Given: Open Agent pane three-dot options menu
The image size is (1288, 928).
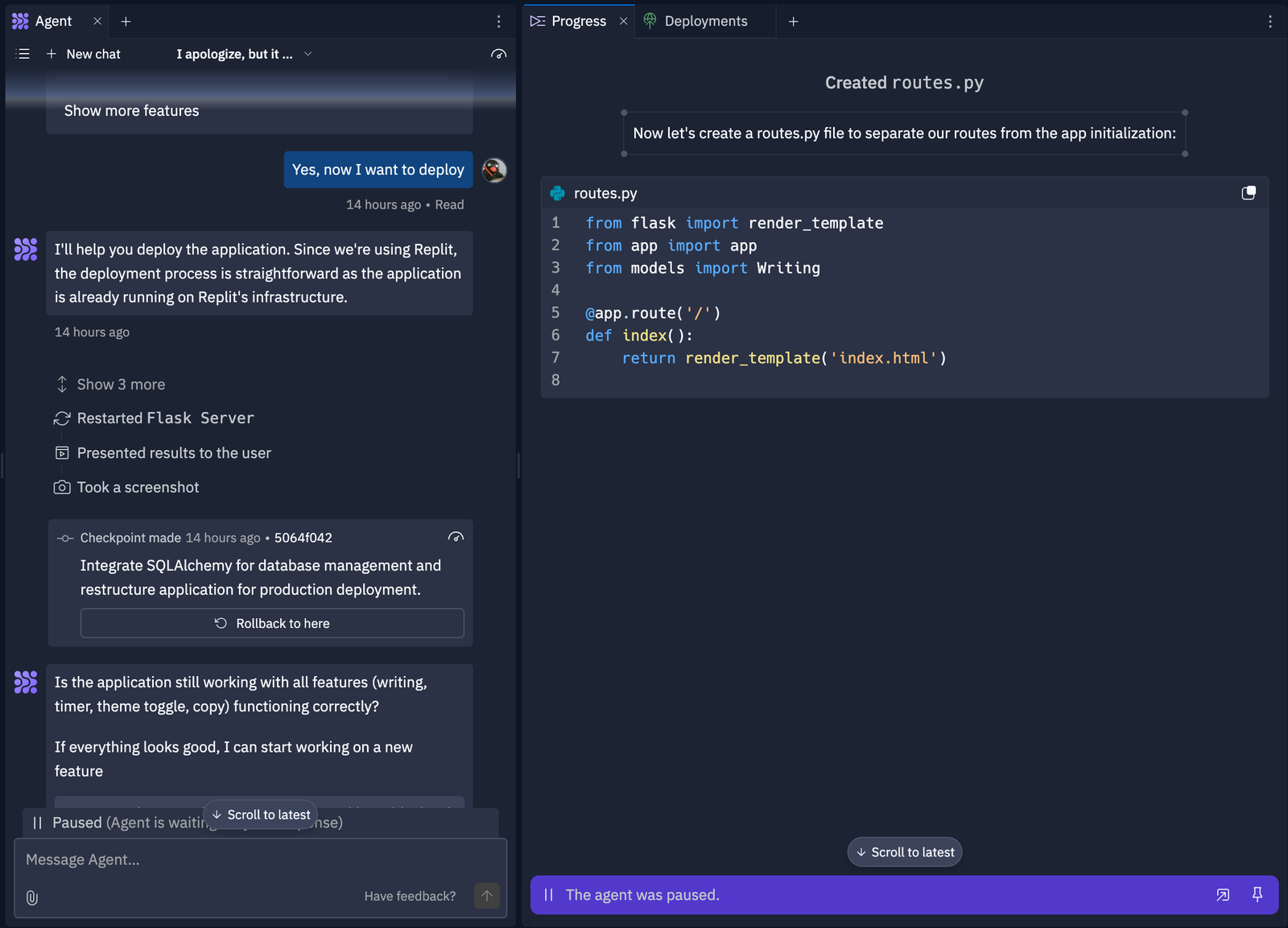Looking at the screenshot, I should point(498,22).
